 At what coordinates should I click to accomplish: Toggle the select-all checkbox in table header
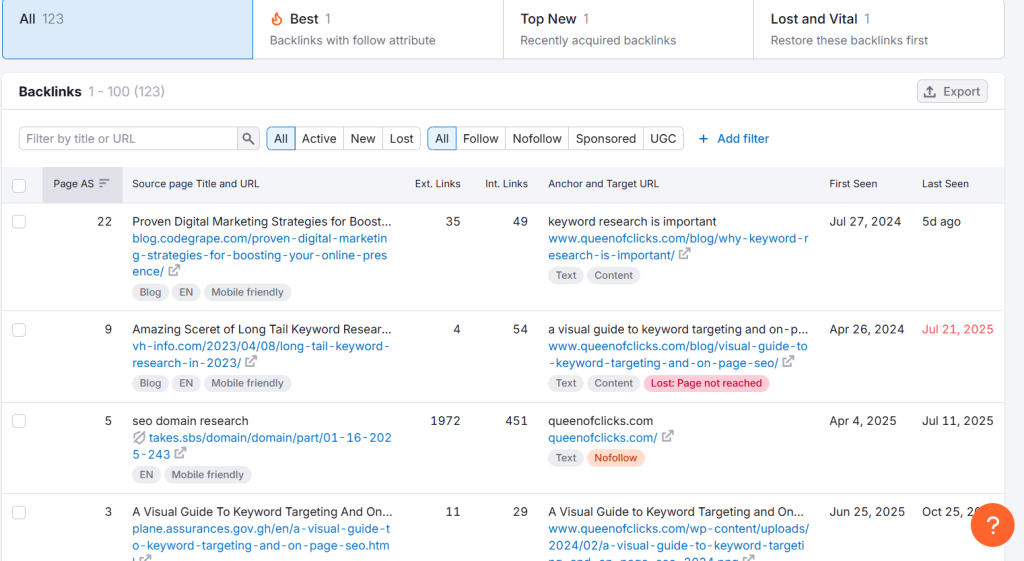tap(19, 185)
